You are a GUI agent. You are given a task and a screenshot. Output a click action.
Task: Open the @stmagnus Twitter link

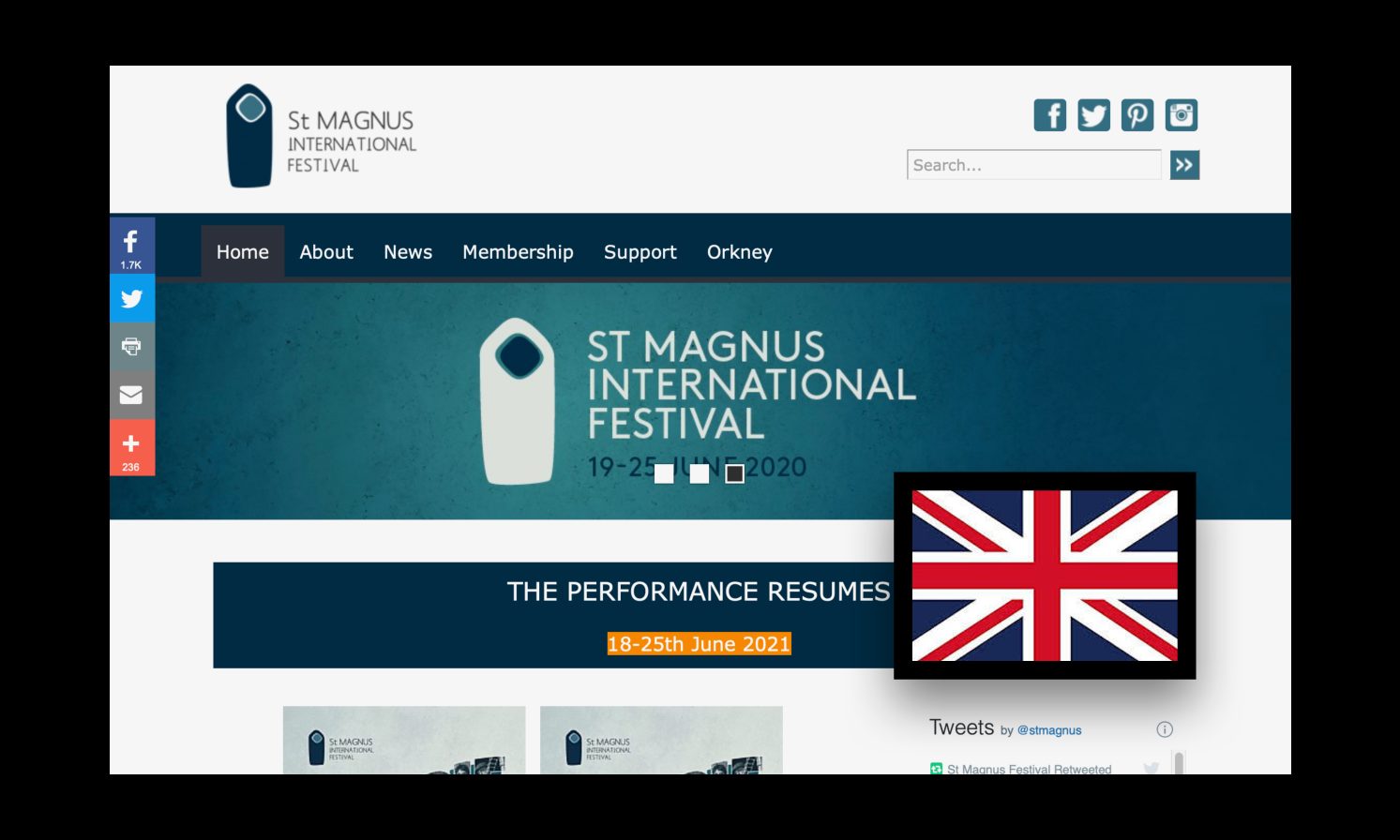click(x=1049, y=730)
